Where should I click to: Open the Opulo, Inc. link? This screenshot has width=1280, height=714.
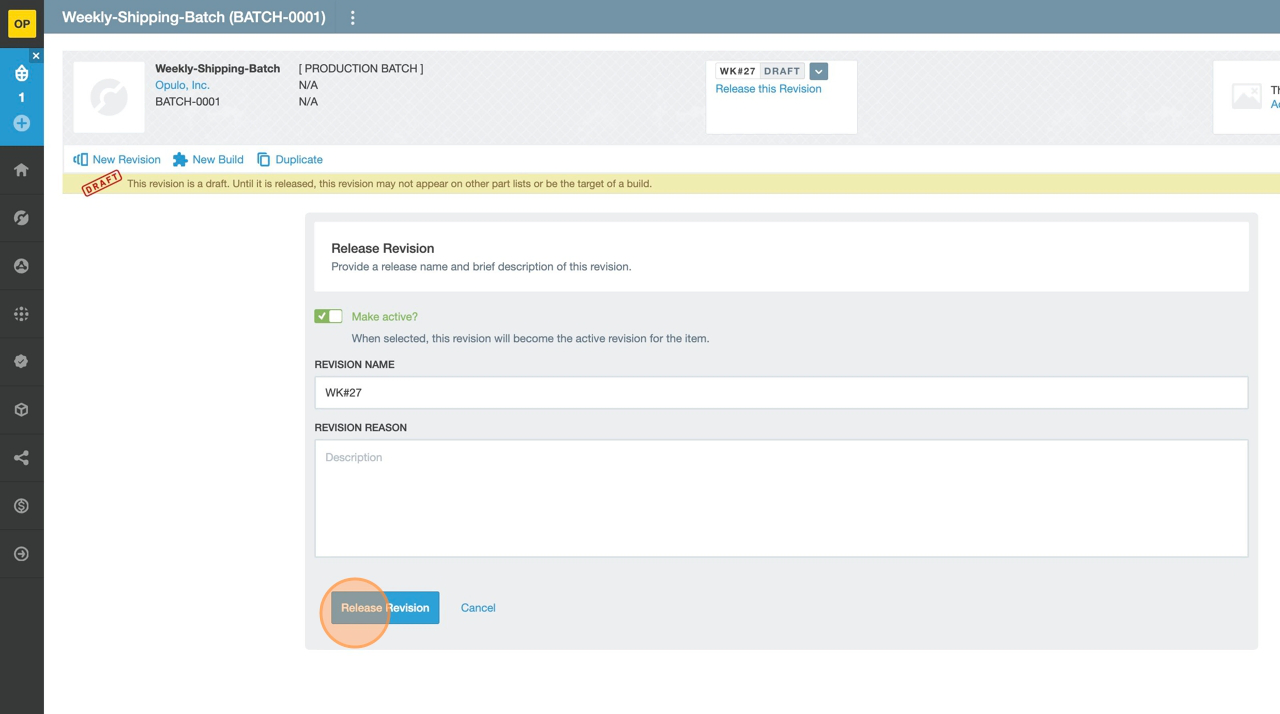(x=182, y=85)
